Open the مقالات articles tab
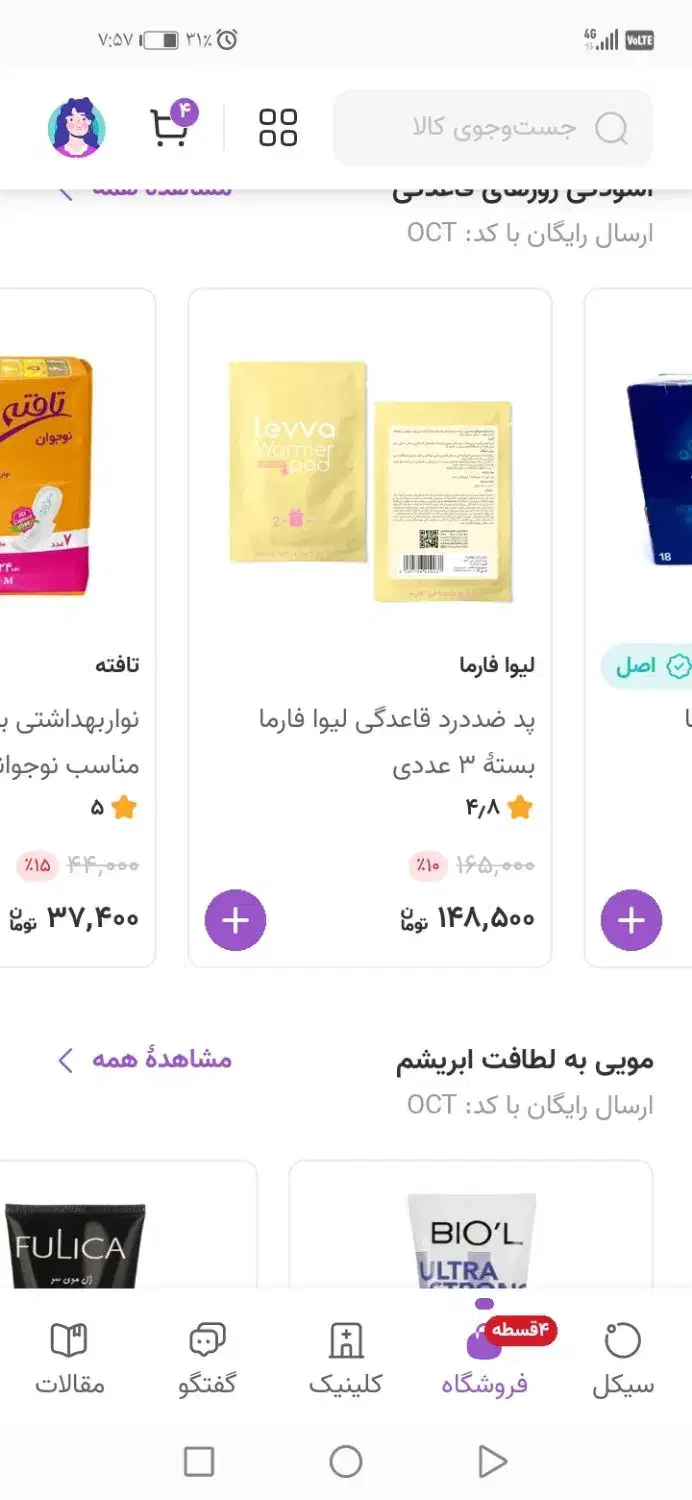692x1500 pixels. tap(70, 1357)
